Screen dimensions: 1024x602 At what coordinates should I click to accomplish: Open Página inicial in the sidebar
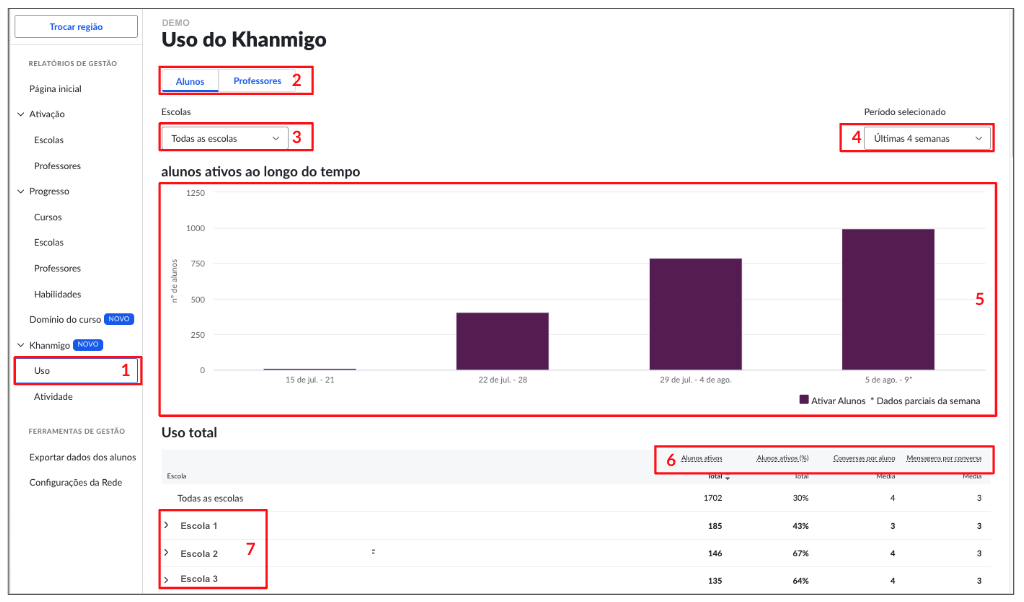point(56,89)
